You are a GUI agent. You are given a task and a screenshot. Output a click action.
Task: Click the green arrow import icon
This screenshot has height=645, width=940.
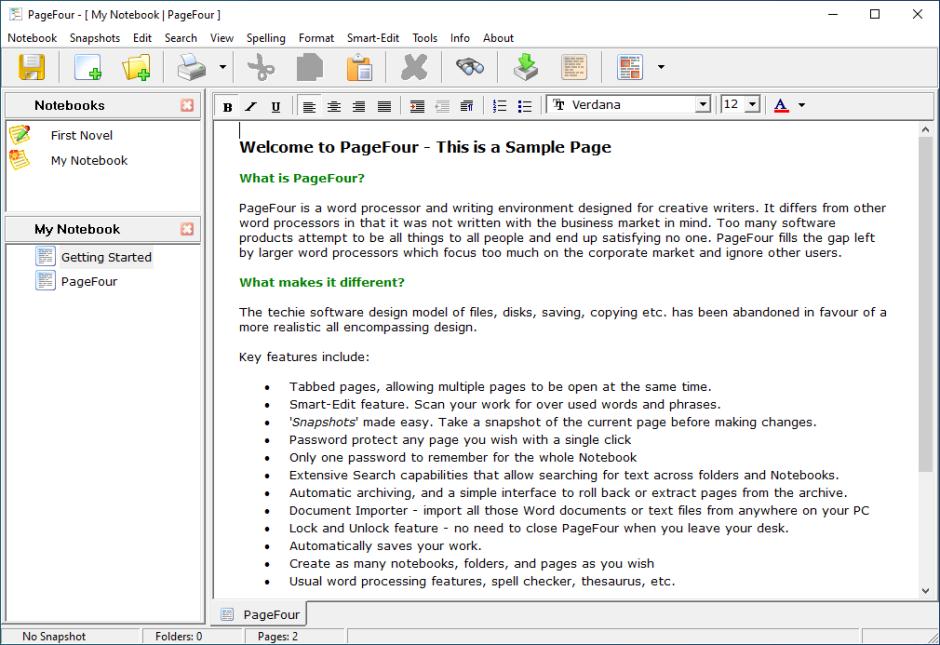(x=526, y=67)
